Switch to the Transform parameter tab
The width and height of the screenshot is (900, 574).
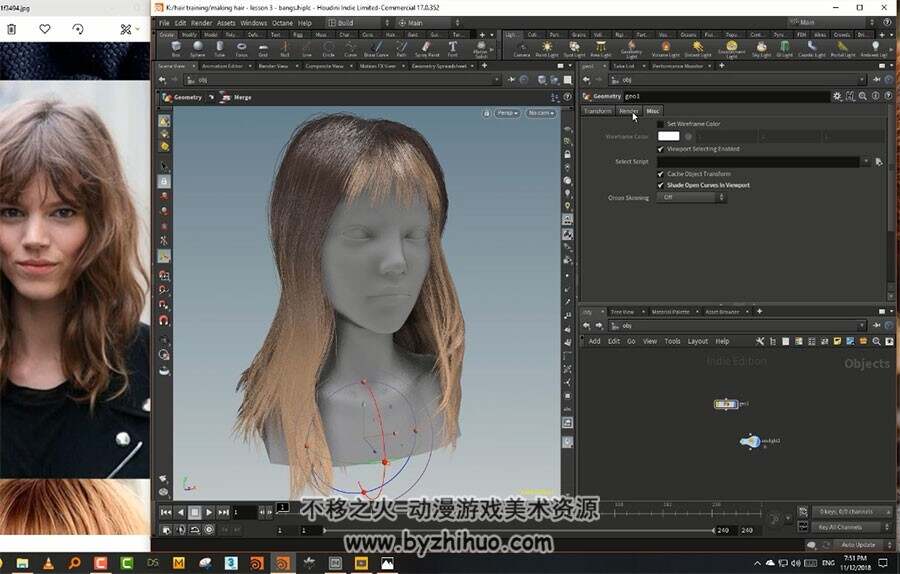(x=598, y=111)
